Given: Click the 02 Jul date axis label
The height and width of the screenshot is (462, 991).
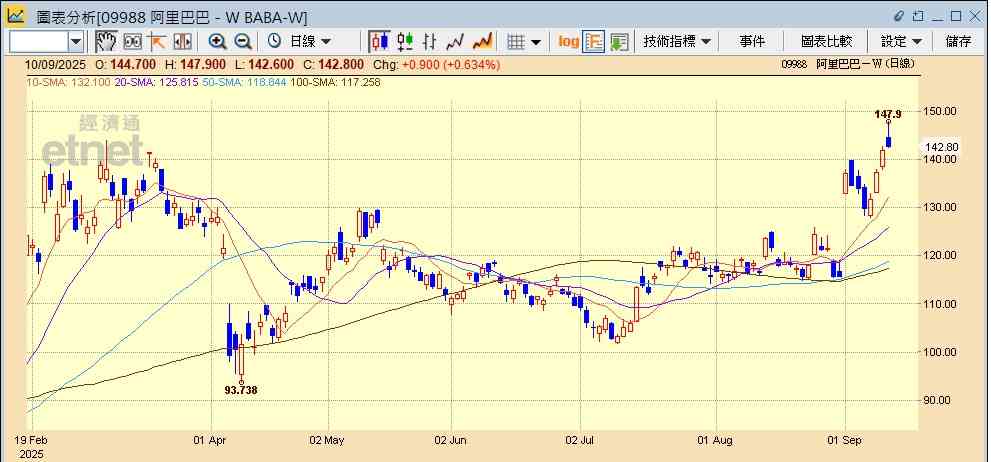Looking at the screenshot, I should coord(580,439).
